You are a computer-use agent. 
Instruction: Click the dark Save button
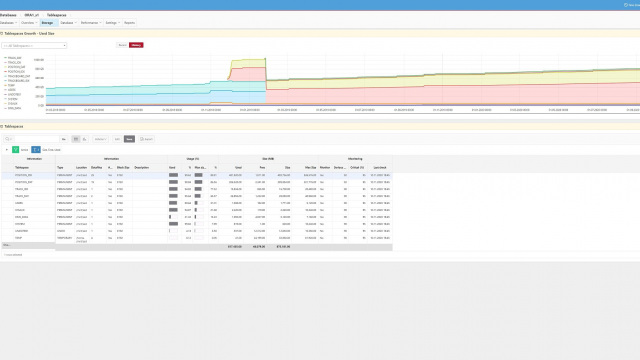pos(129,139)
